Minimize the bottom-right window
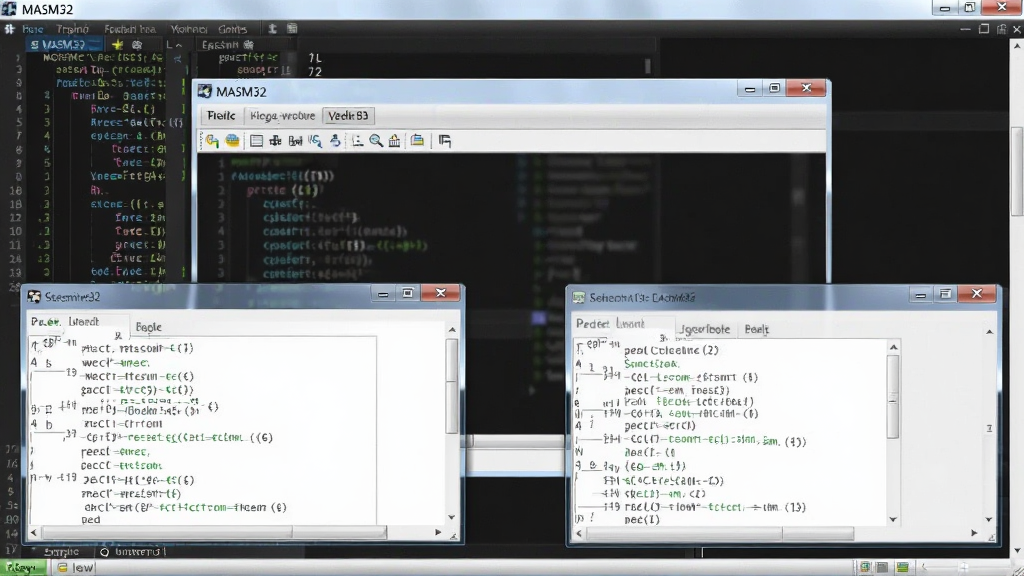Viewport: 1024px width, 576px height. pyautogui.click(x=920, y=295)
